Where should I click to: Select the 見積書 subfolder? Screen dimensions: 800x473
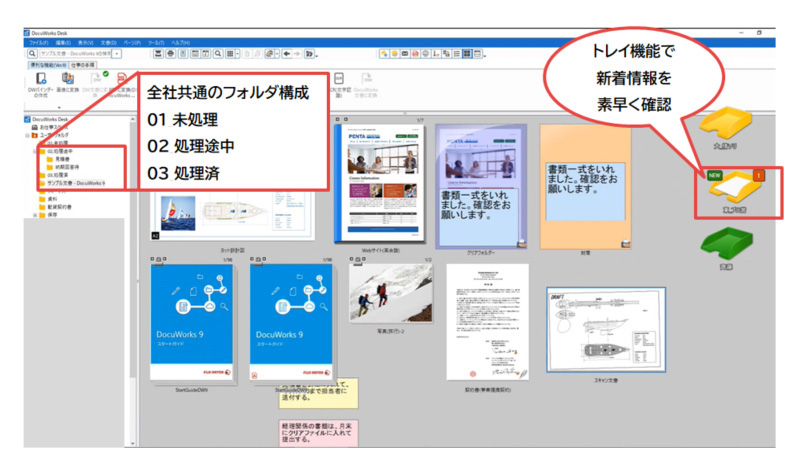coord(58,159)
